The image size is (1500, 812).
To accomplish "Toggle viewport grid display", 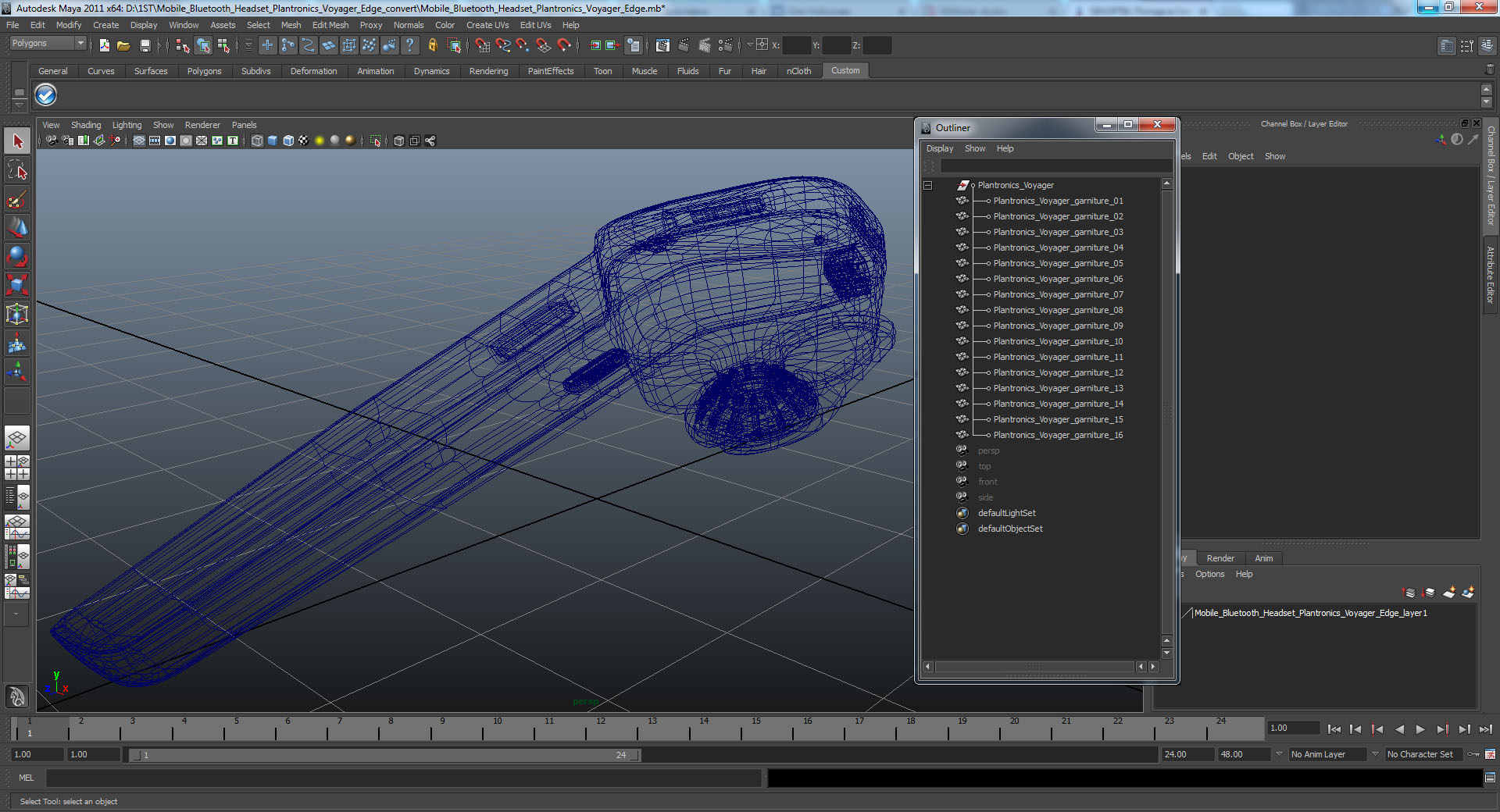I will (x=139, y=141).
